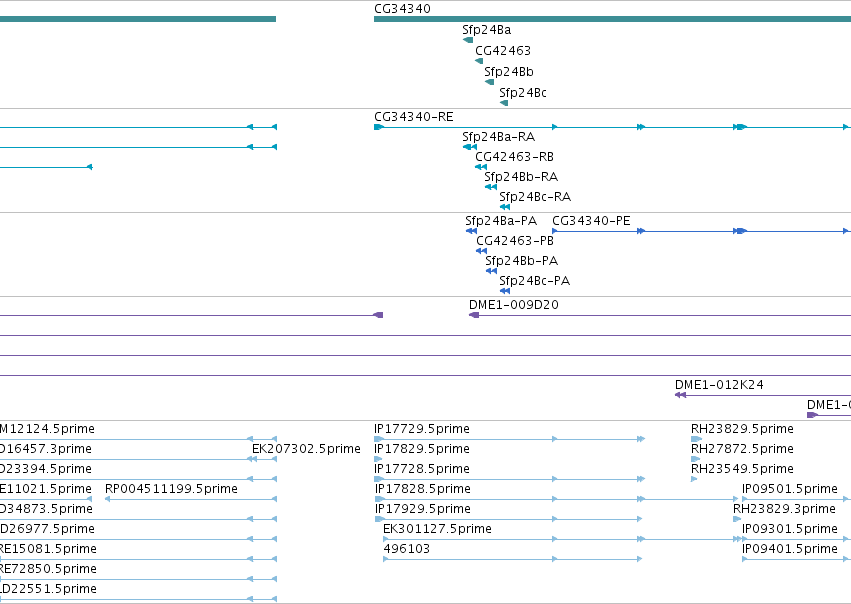The image size is (851, 604).
Task: Select the Sfp24Ba-PA protein label
Action: pyautogui.click(x=501, y=221)
